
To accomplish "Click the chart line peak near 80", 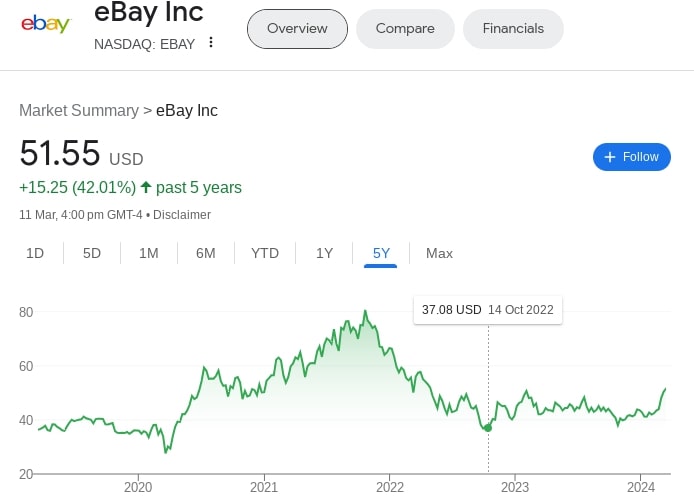I will click(365, 312).
